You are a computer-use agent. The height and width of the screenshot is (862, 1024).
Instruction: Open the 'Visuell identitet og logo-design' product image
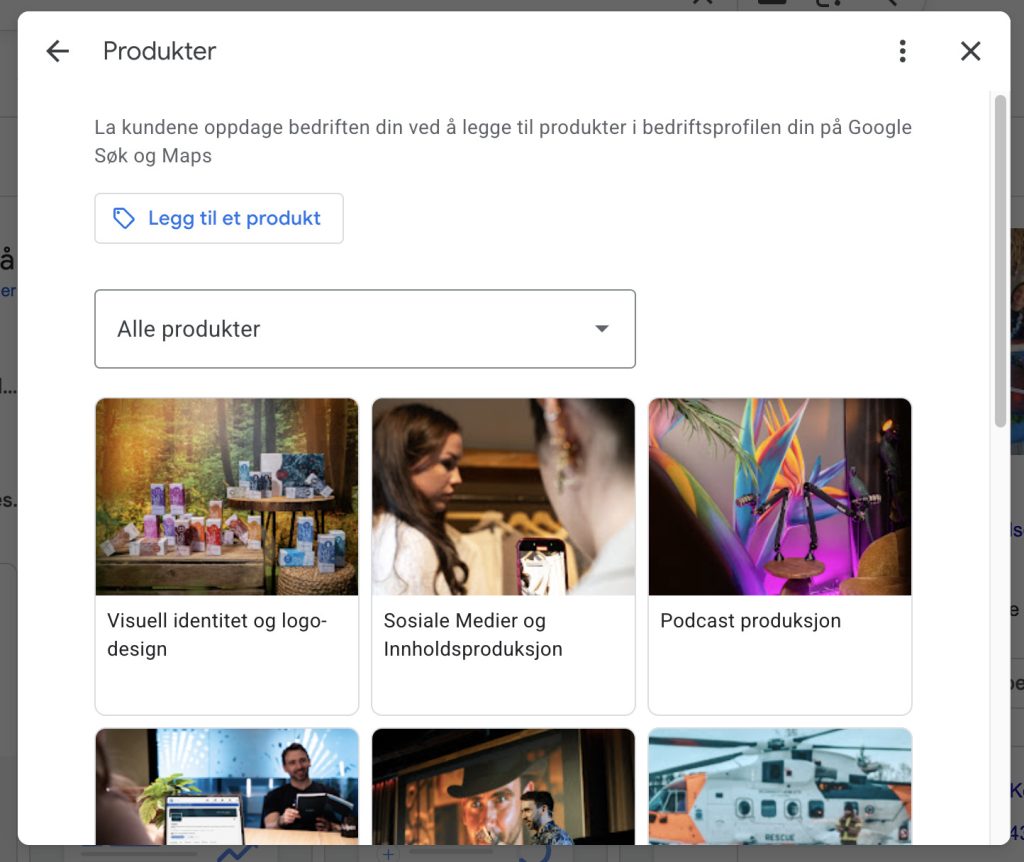coord(227,496)
